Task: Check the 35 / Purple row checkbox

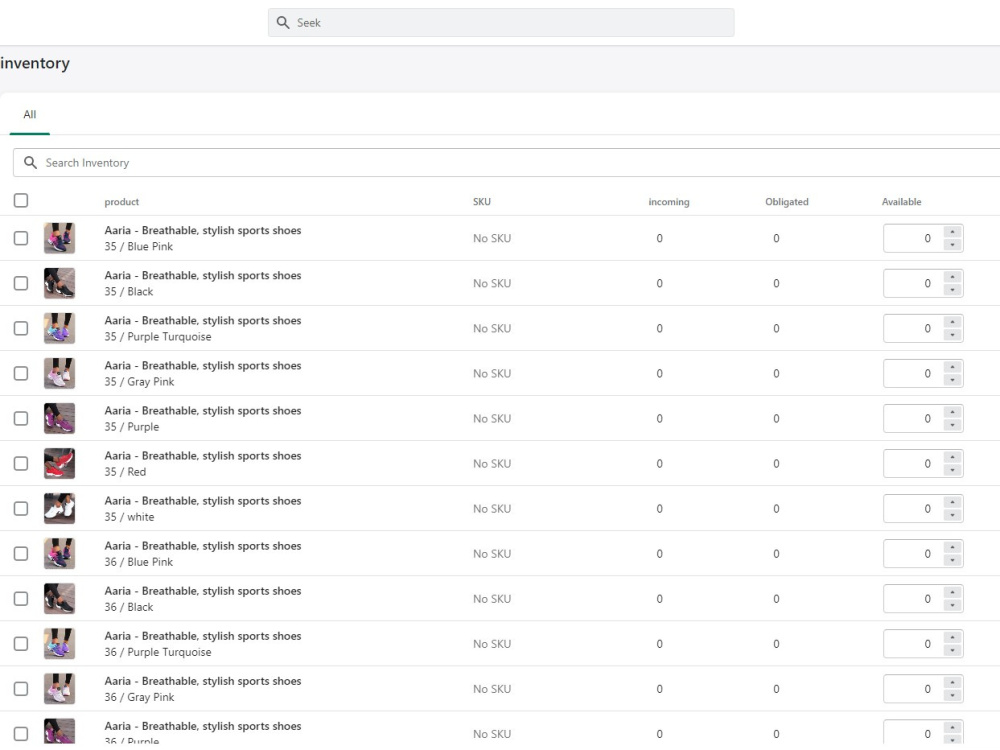Action: point(21,418)
